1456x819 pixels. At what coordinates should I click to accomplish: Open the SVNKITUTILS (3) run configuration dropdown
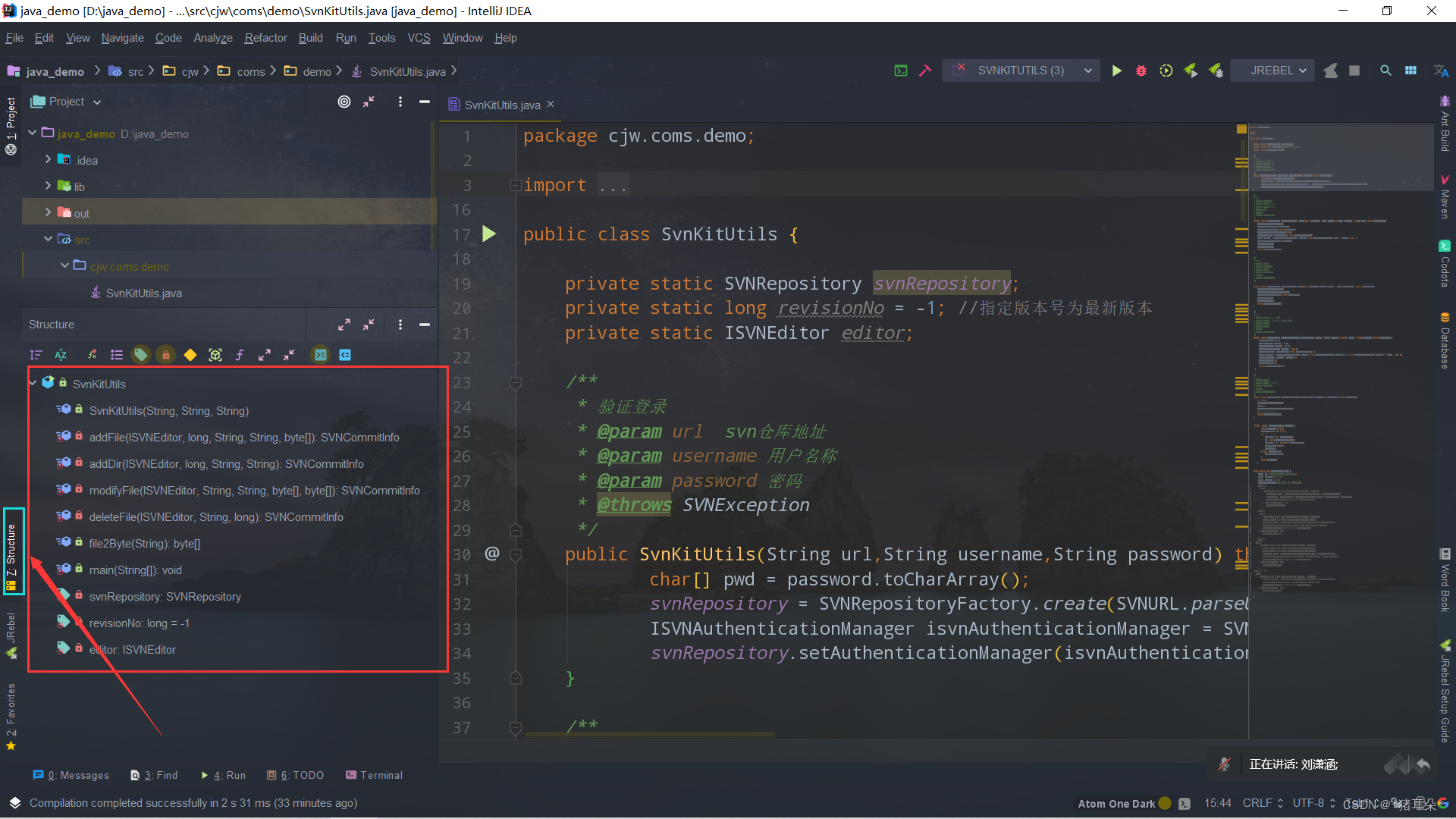[1021, 71]
